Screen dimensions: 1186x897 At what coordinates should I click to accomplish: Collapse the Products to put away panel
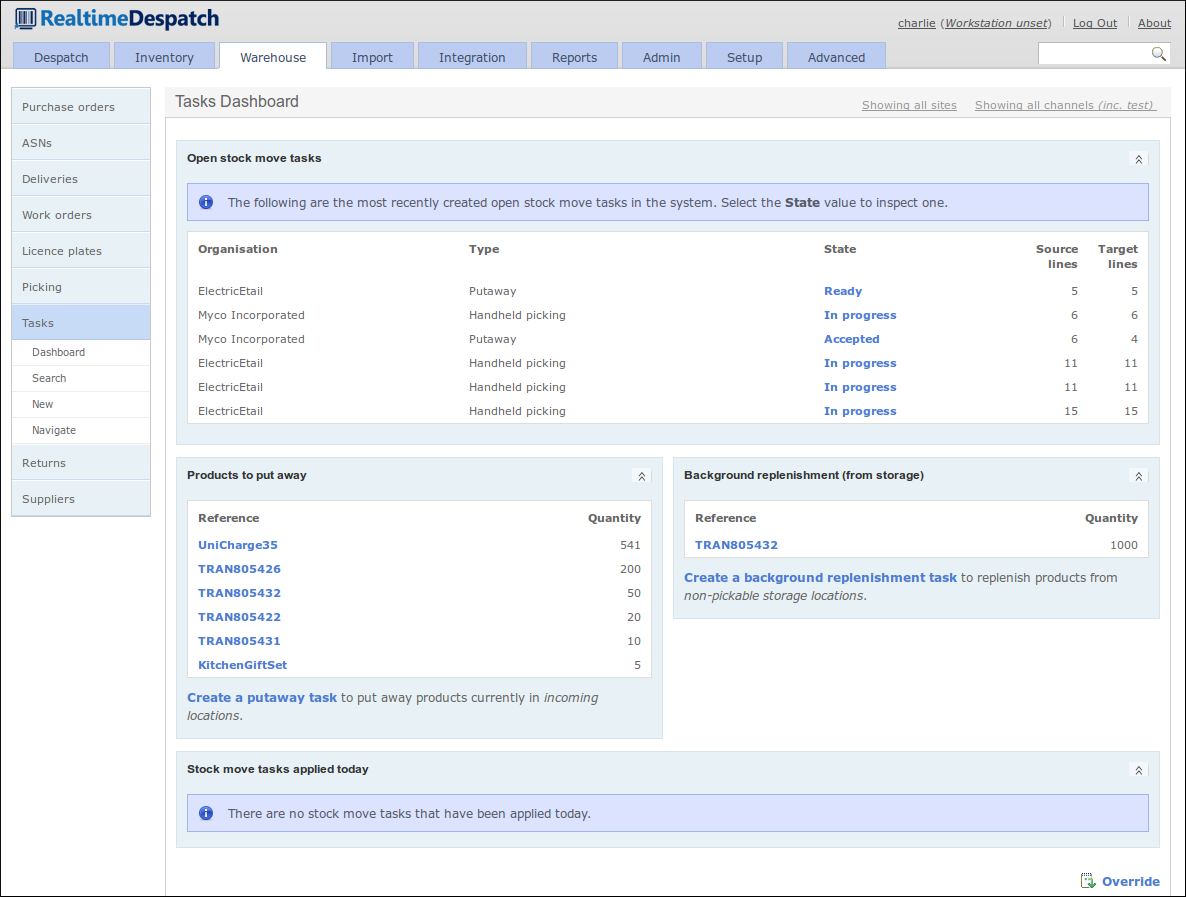tap(641, 476)
